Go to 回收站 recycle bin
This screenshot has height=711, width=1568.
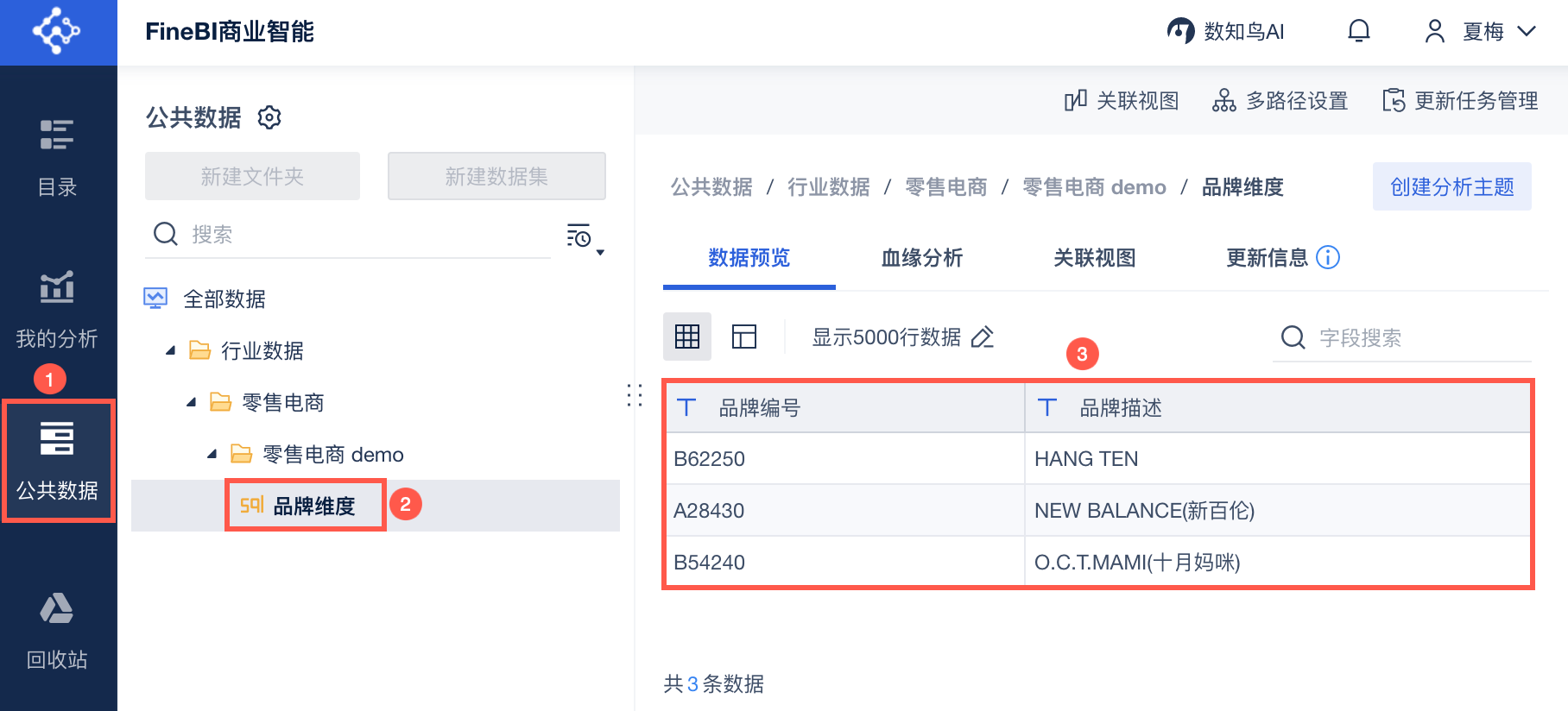(x=57, y=631)
